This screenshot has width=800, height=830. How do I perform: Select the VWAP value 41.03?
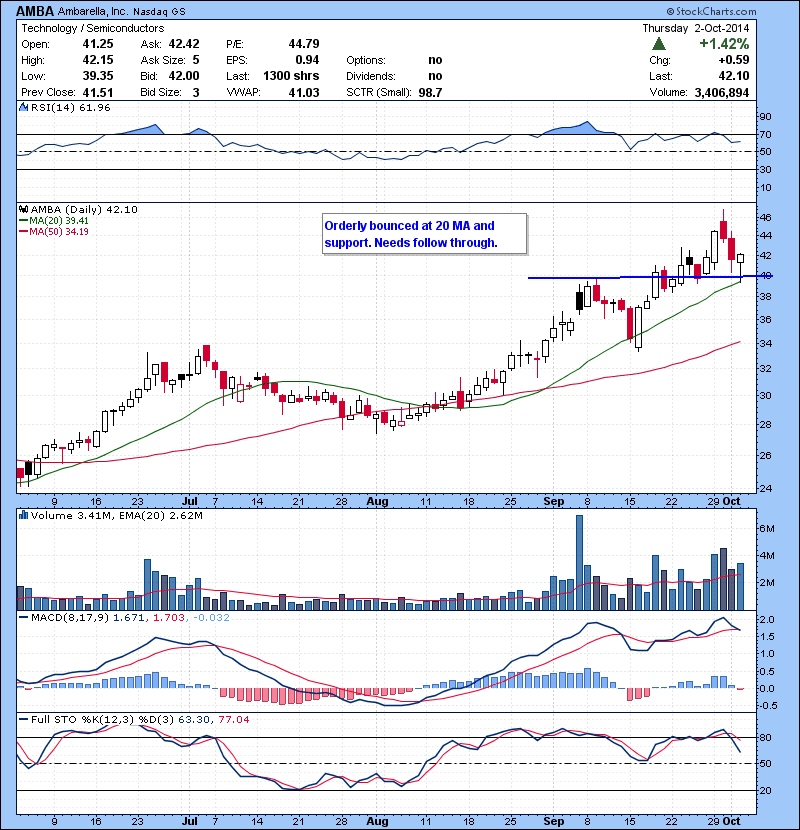tap(304, 93)
